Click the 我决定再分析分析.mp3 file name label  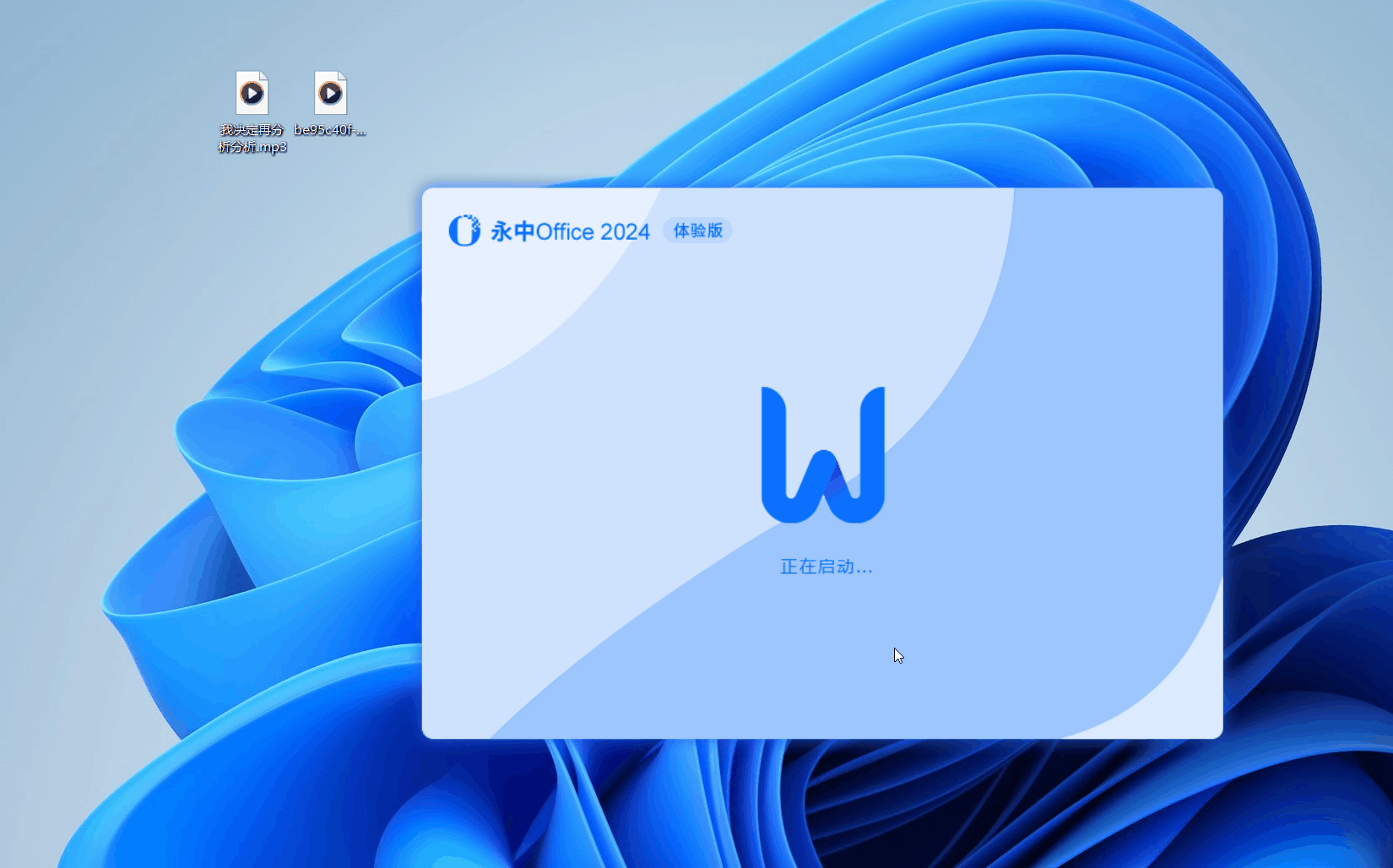click(252, 138)
